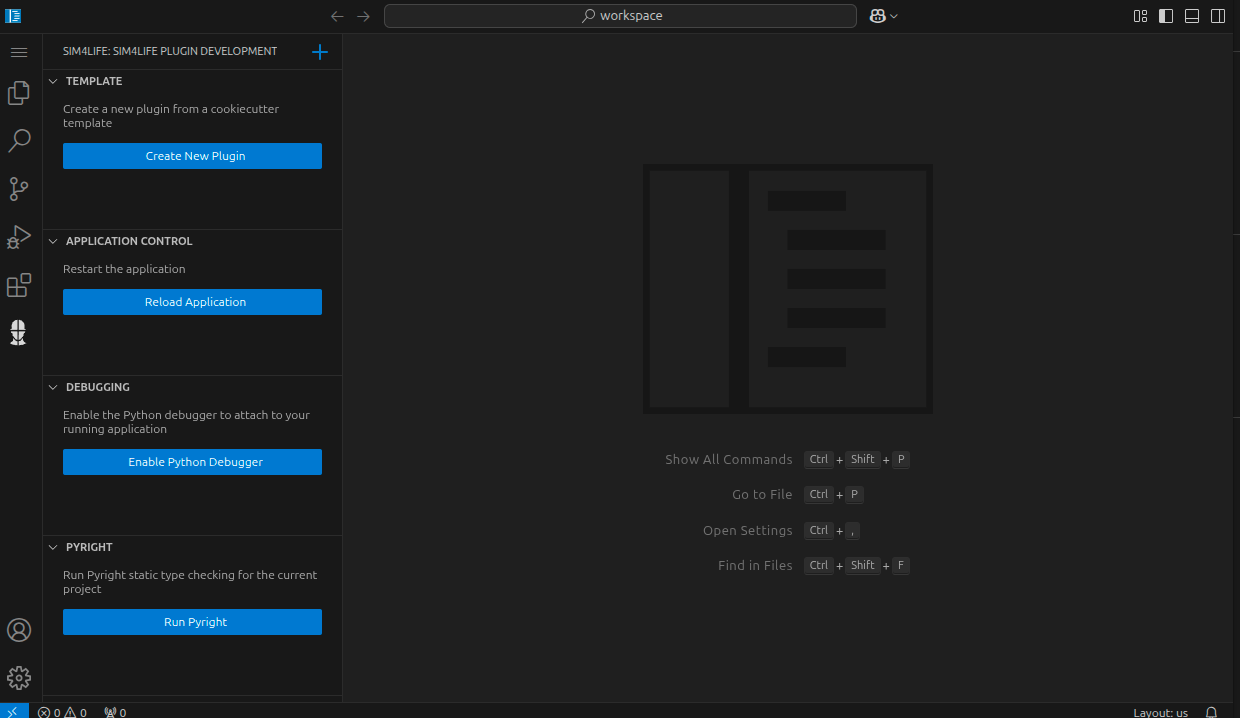Click the Enable Python Debugger button

192,462
